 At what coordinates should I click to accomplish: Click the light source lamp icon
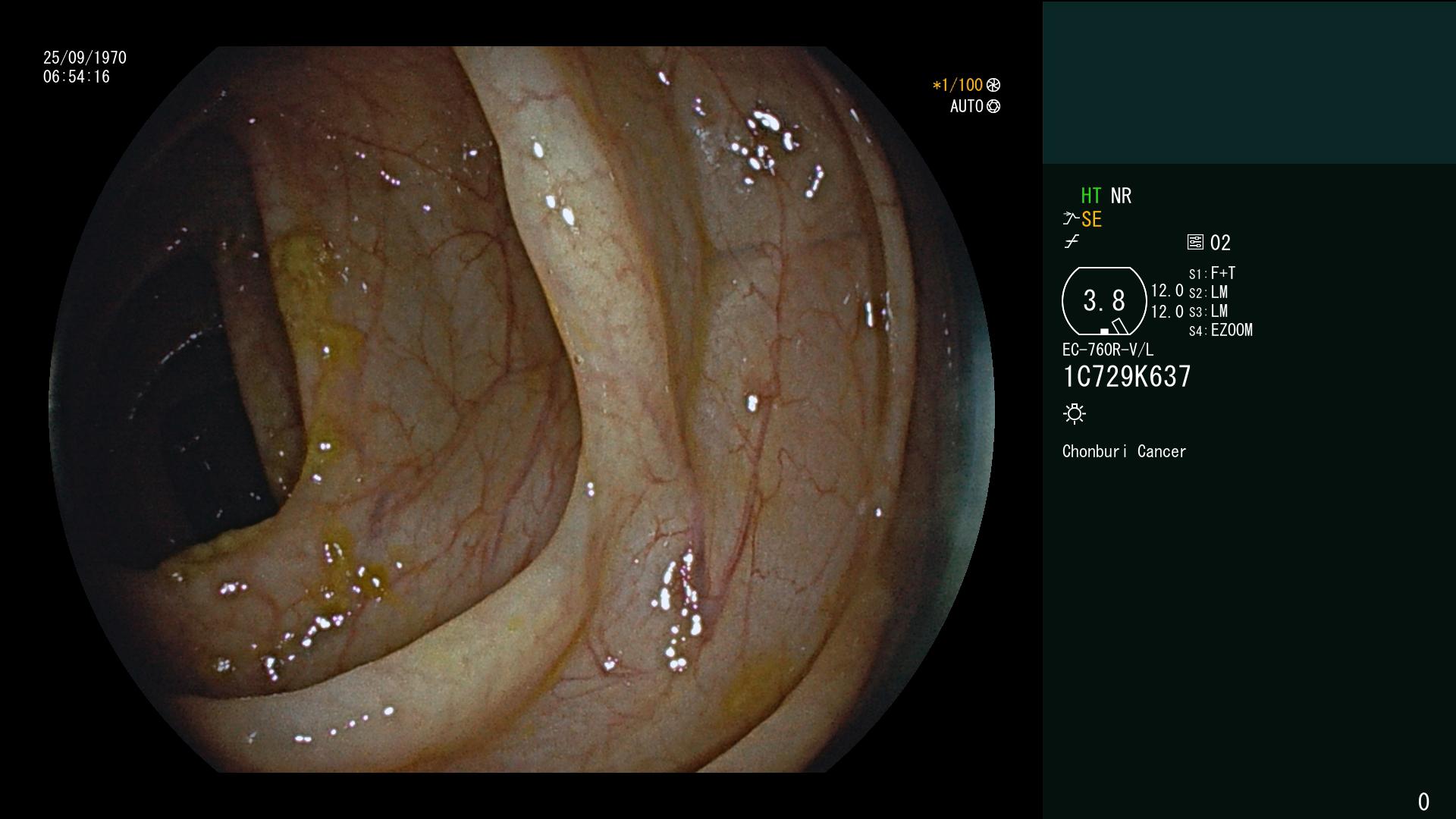coord(1075,413)
